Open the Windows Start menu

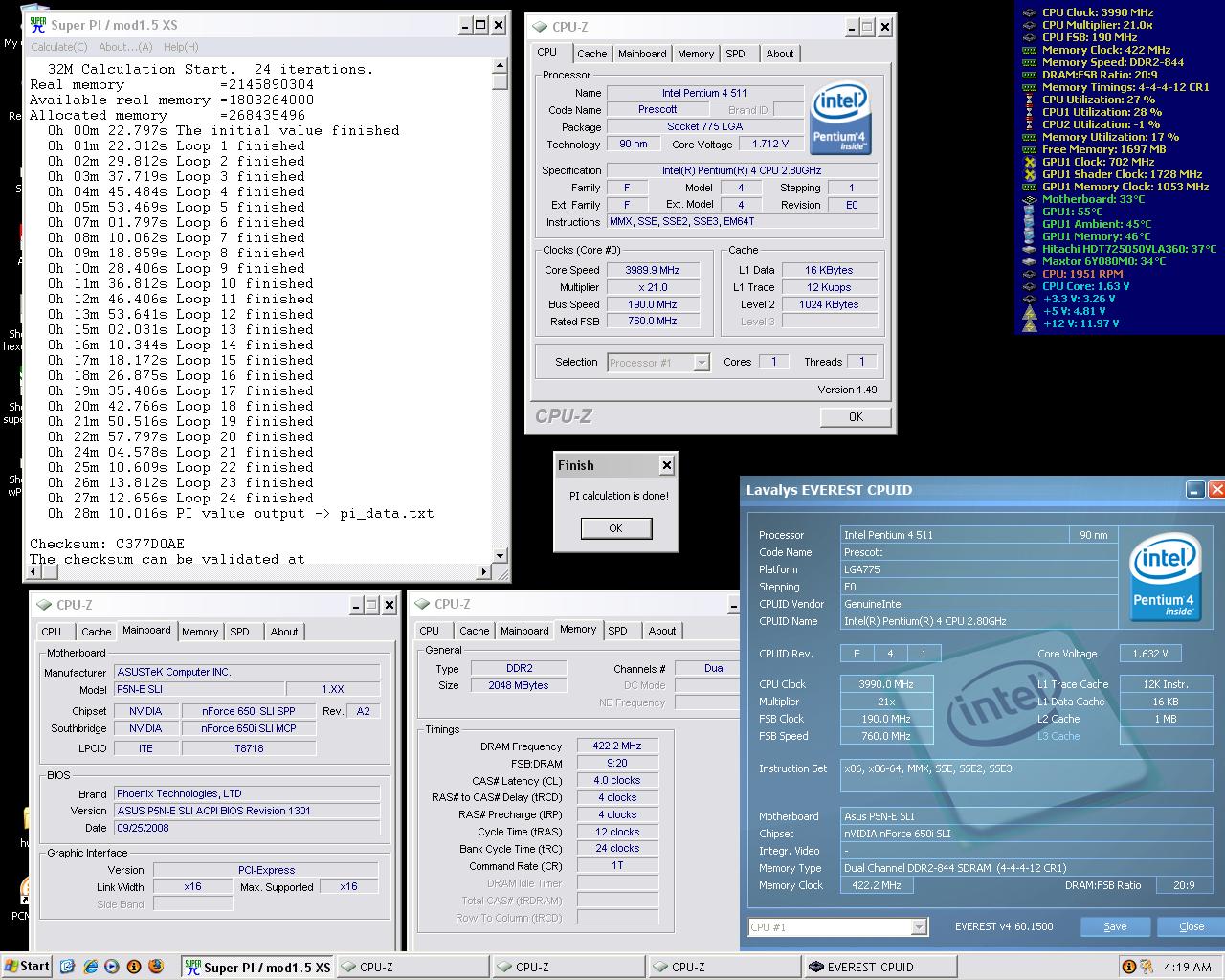tap(26, 967)
